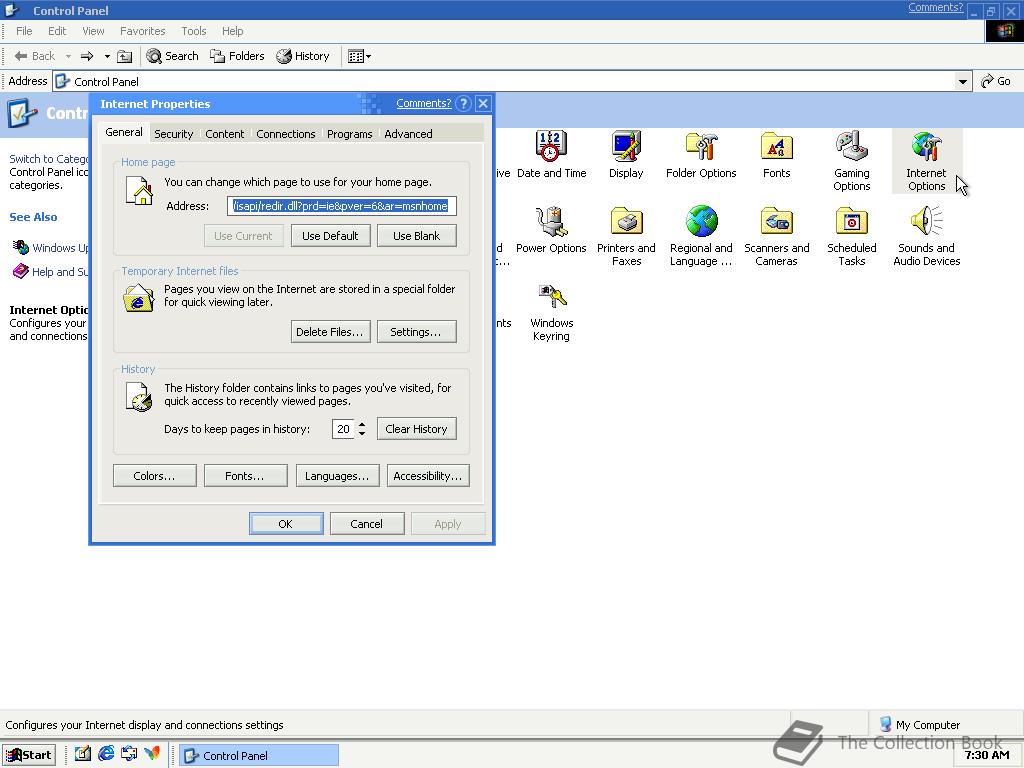
Task: Open the Tools menu
Action: [194, 31]
